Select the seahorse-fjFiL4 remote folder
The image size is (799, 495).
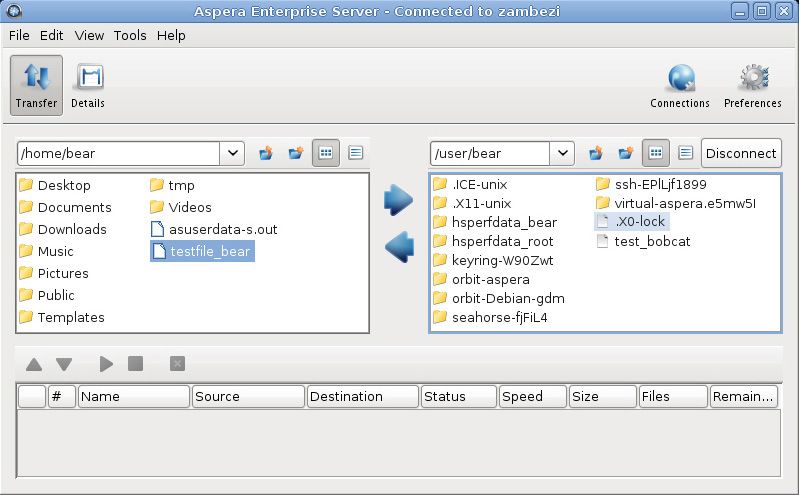pyautogui.click(x=490, y=317)
